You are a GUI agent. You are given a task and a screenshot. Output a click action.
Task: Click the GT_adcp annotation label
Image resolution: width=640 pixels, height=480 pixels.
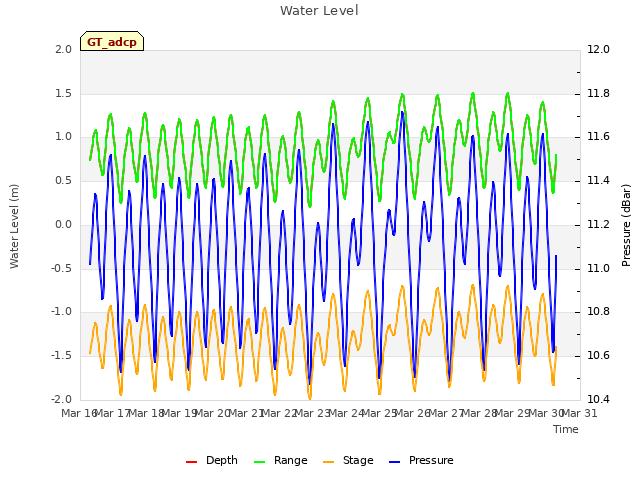112,42
